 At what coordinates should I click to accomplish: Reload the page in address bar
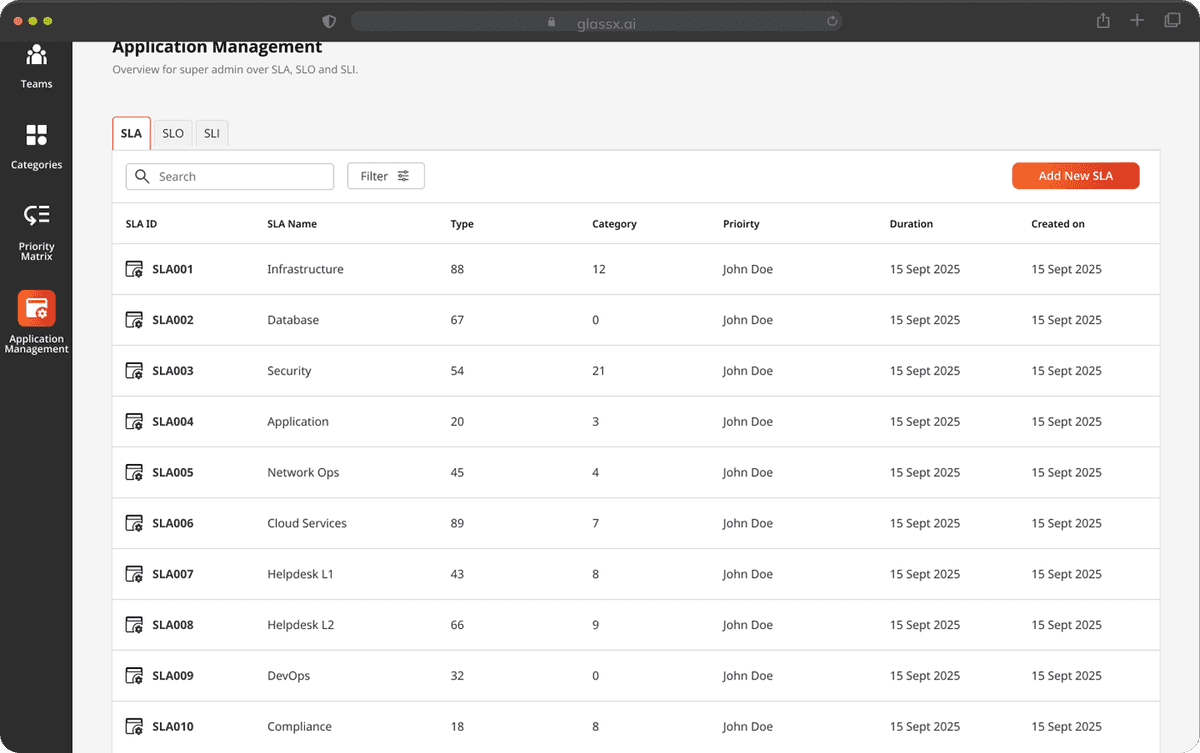tap(831, 21)
